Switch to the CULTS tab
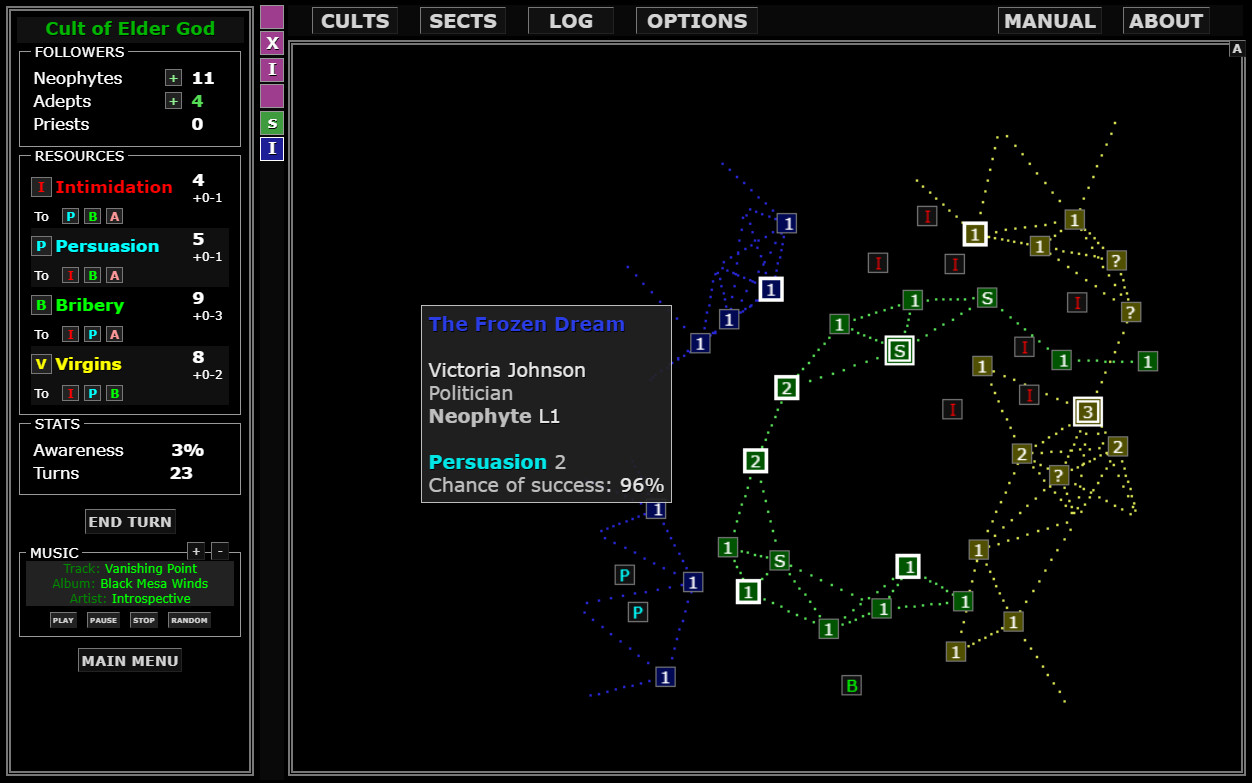Image resolution: width=1252 pixels, height=783 pixels. click(355, 20)
